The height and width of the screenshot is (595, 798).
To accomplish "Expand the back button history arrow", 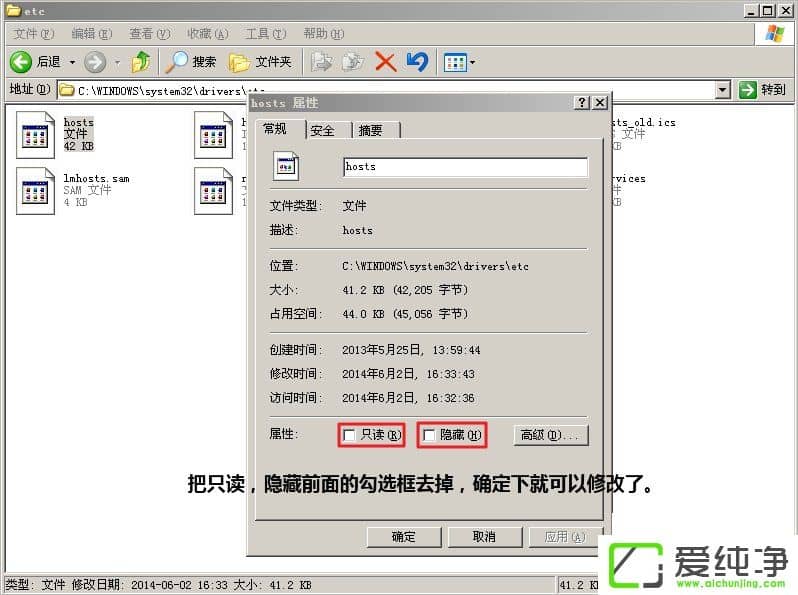I will point(72,62).
